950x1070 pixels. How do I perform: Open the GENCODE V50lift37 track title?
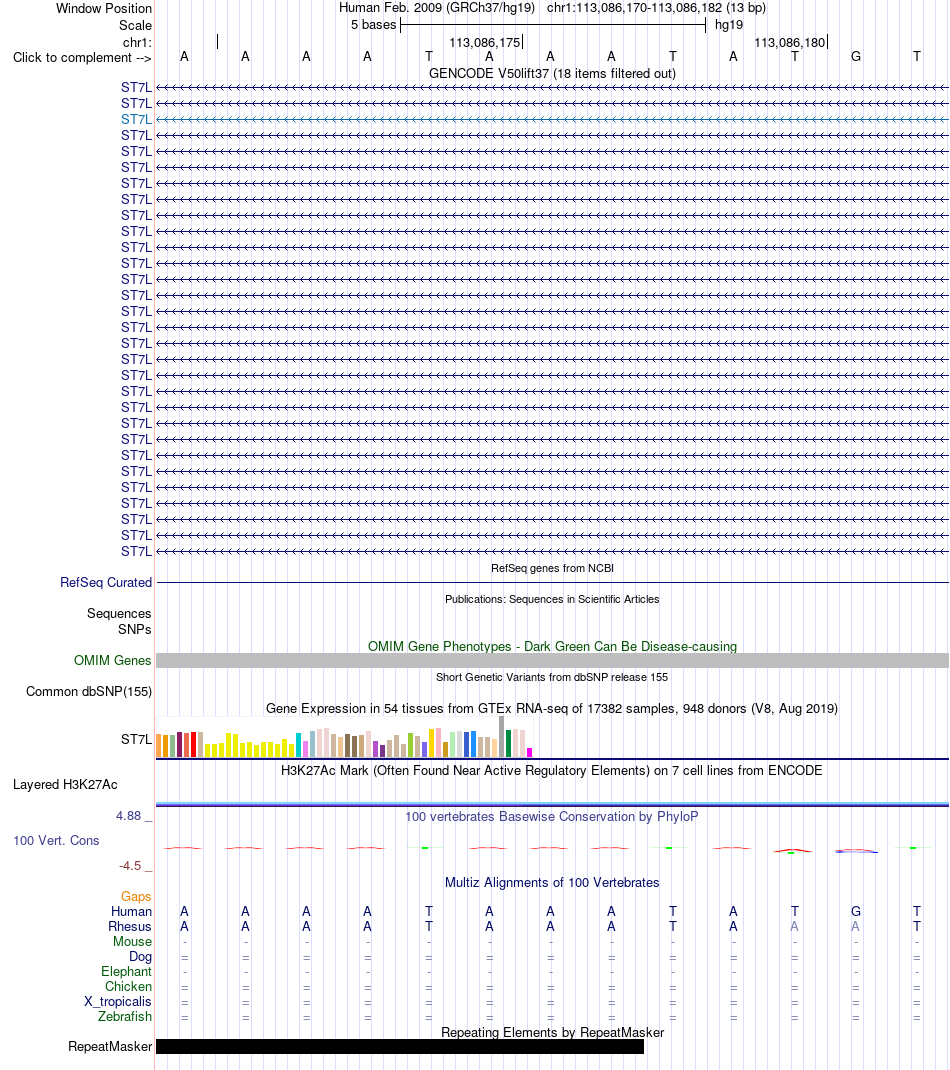[x=552, y=74]
